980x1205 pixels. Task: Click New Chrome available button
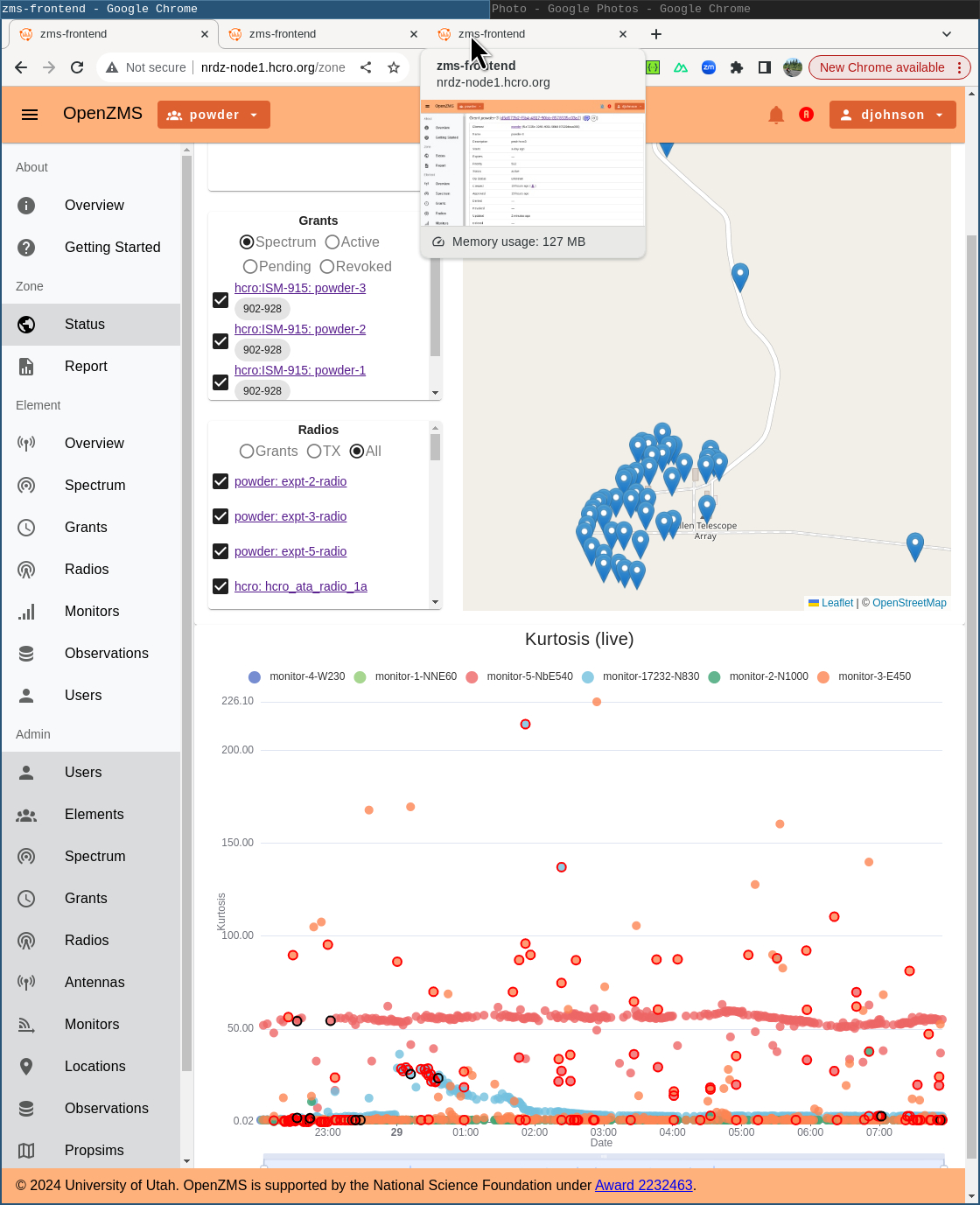pyautogui.click(x=882, y=67)
